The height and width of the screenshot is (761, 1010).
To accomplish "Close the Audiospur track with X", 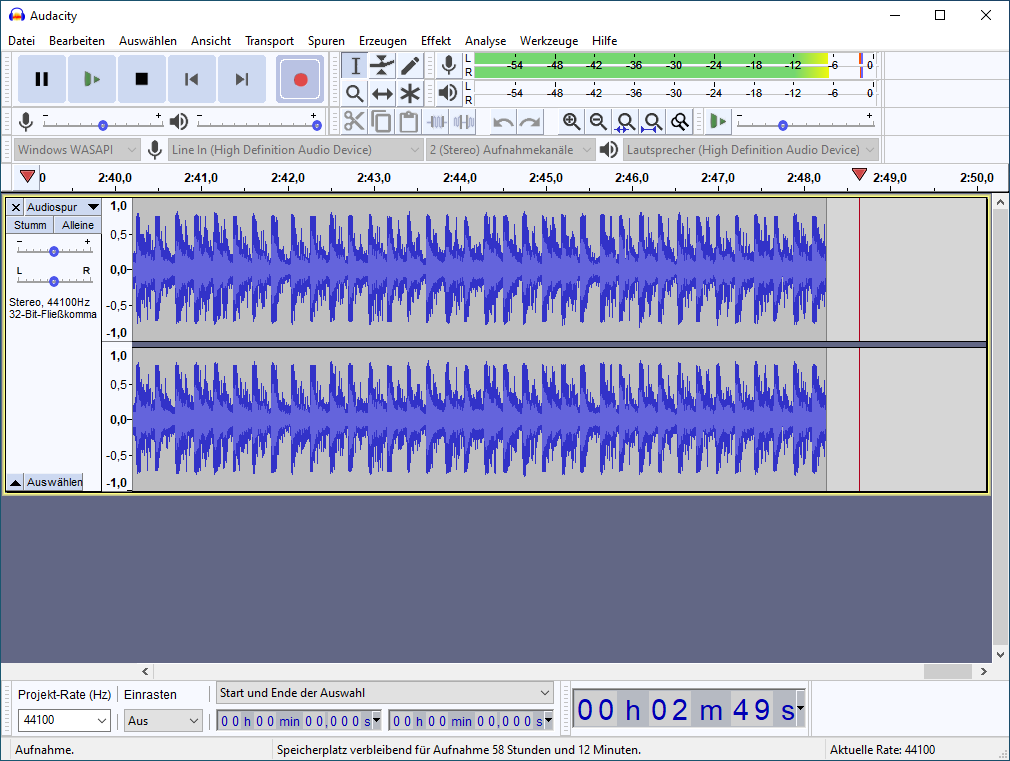I will pos(15,207).
